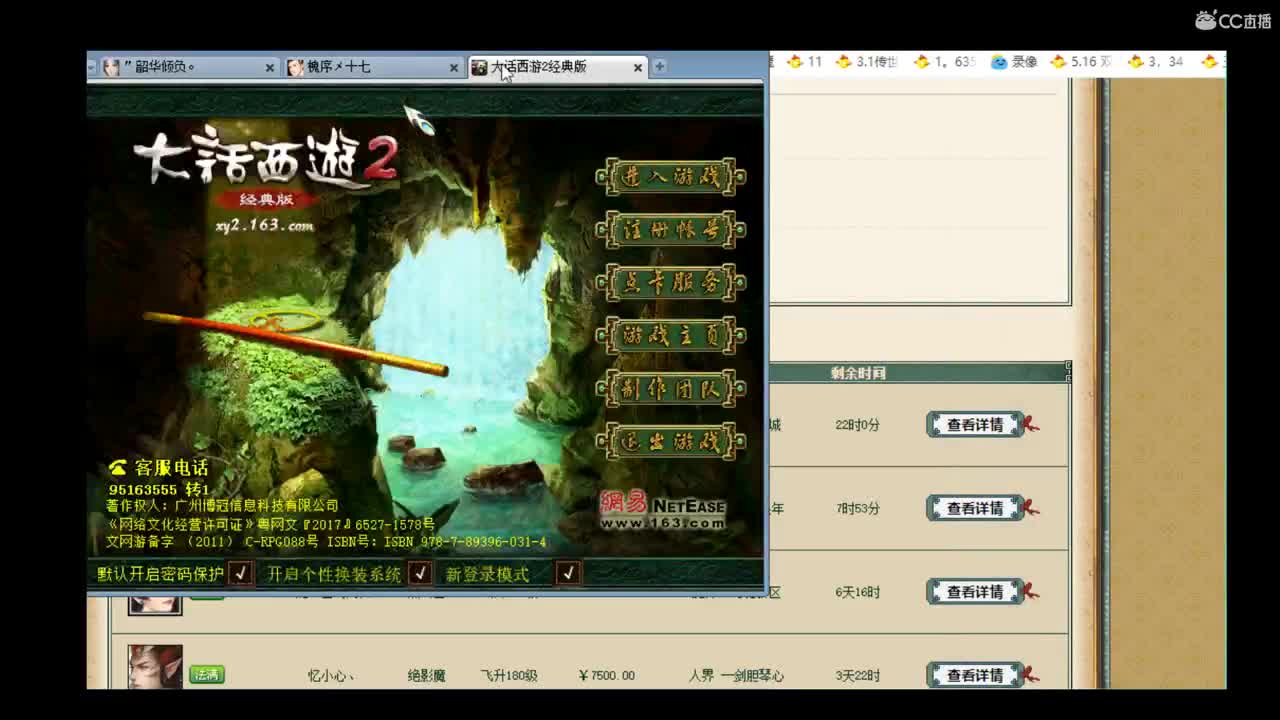The width and height of the screenshot is (1280, 720).
Task: Select the 点卡服务 button
Action: click(x=671, y=283)
